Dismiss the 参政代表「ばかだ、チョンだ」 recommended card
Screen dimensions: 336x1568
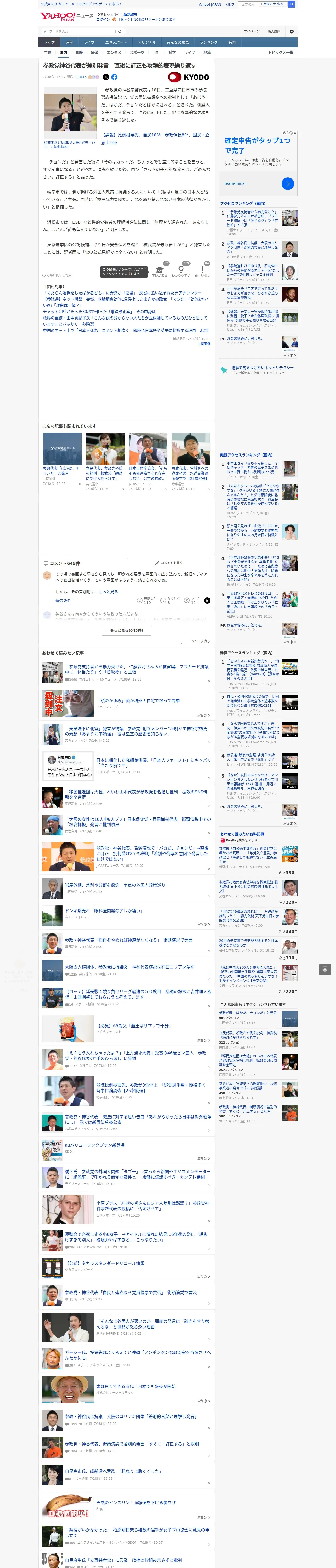79,484
